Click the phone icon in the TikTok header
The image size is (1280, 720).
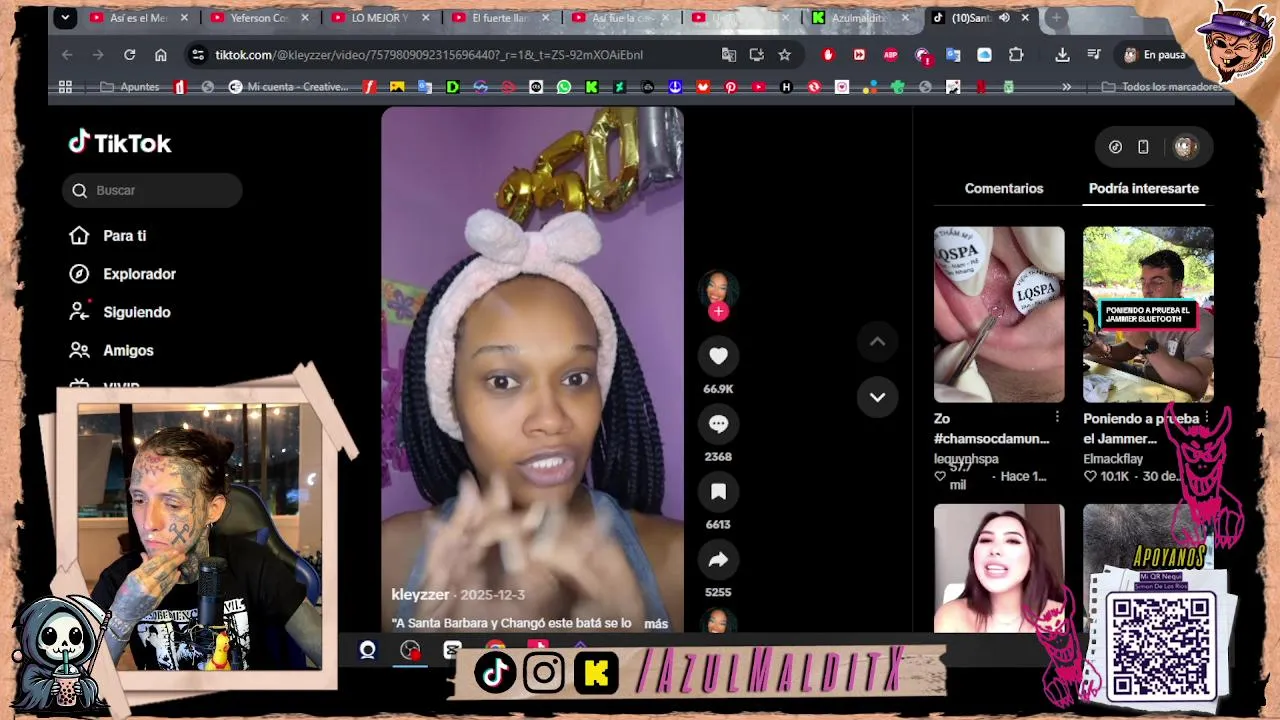[x=1143, y=147]
